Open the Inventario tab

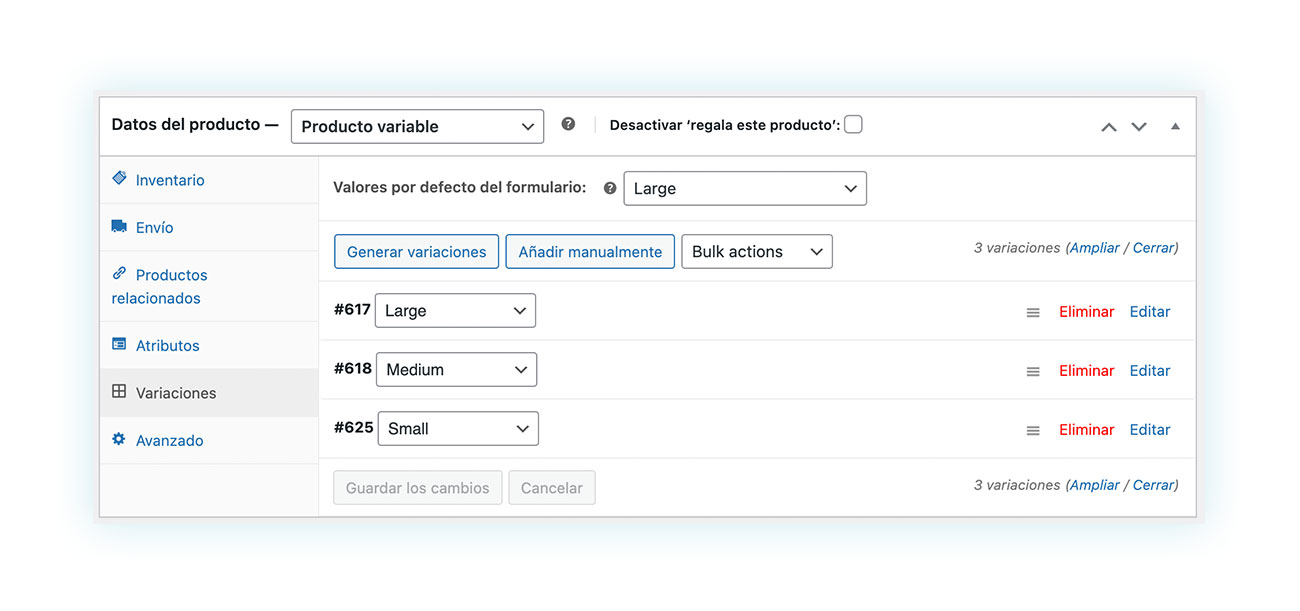coord(209,180)
